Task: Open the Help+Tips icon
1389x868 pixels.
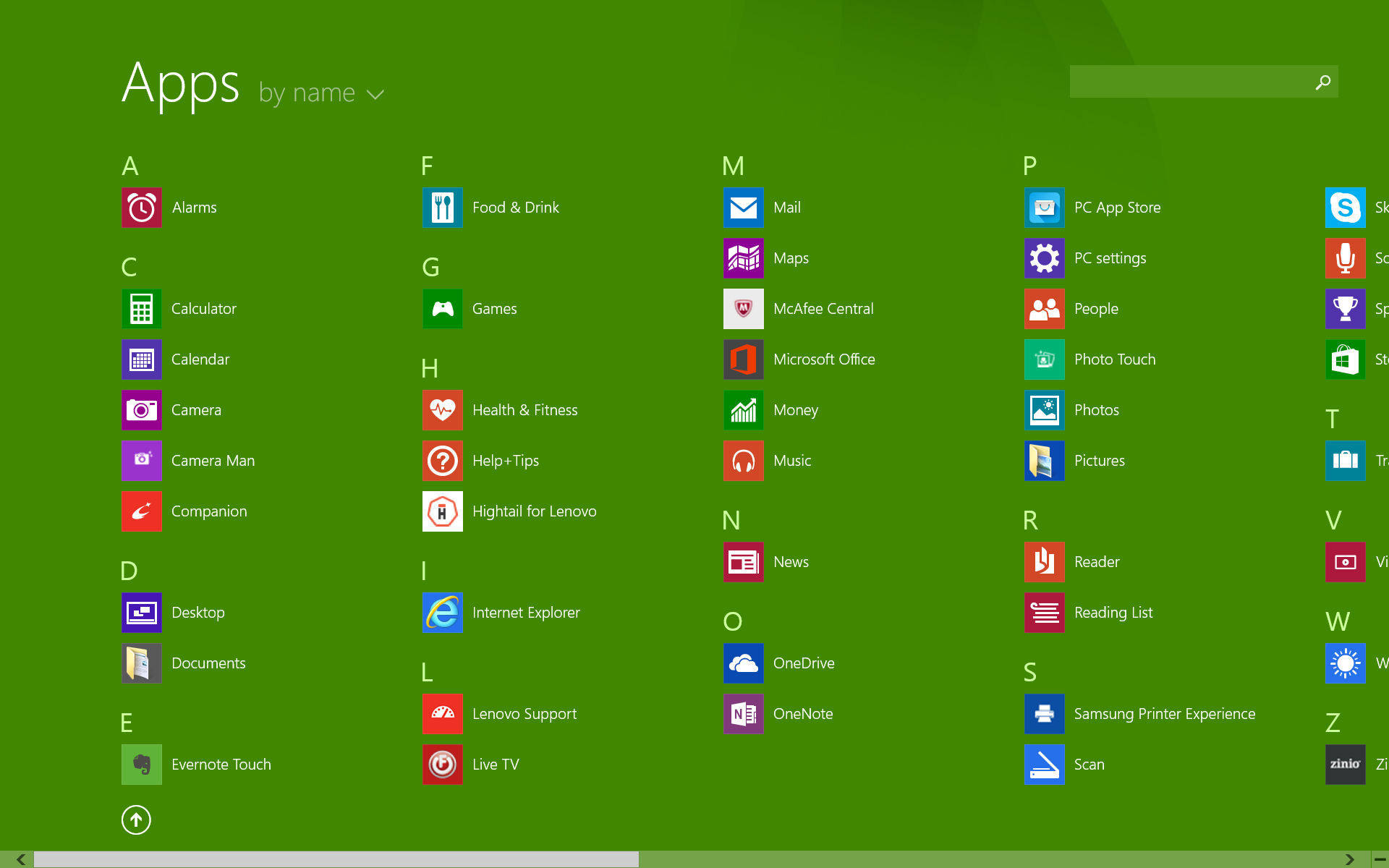Action: 442,461
